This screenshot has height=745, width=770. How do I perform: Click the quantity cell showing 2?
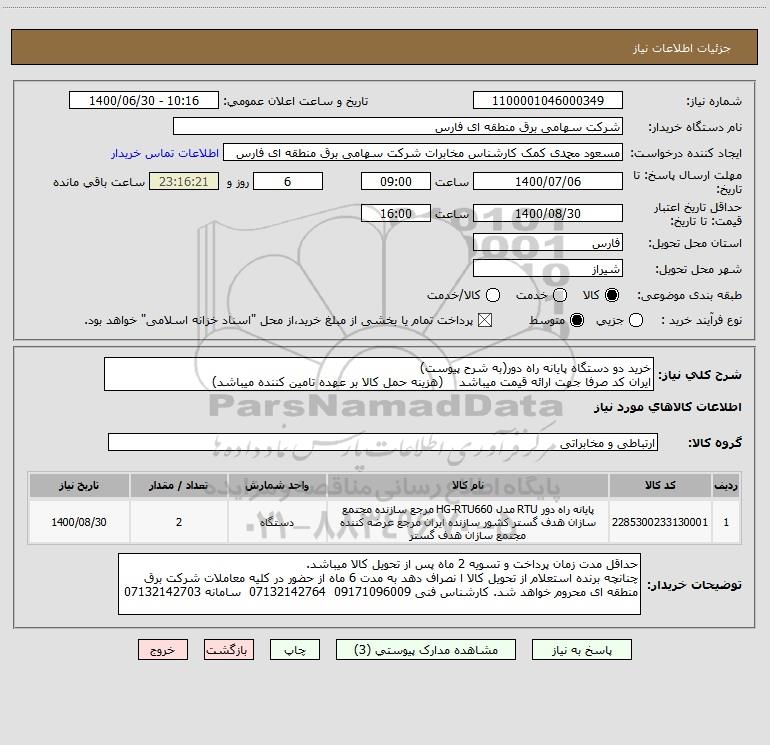tap(179, 522)
